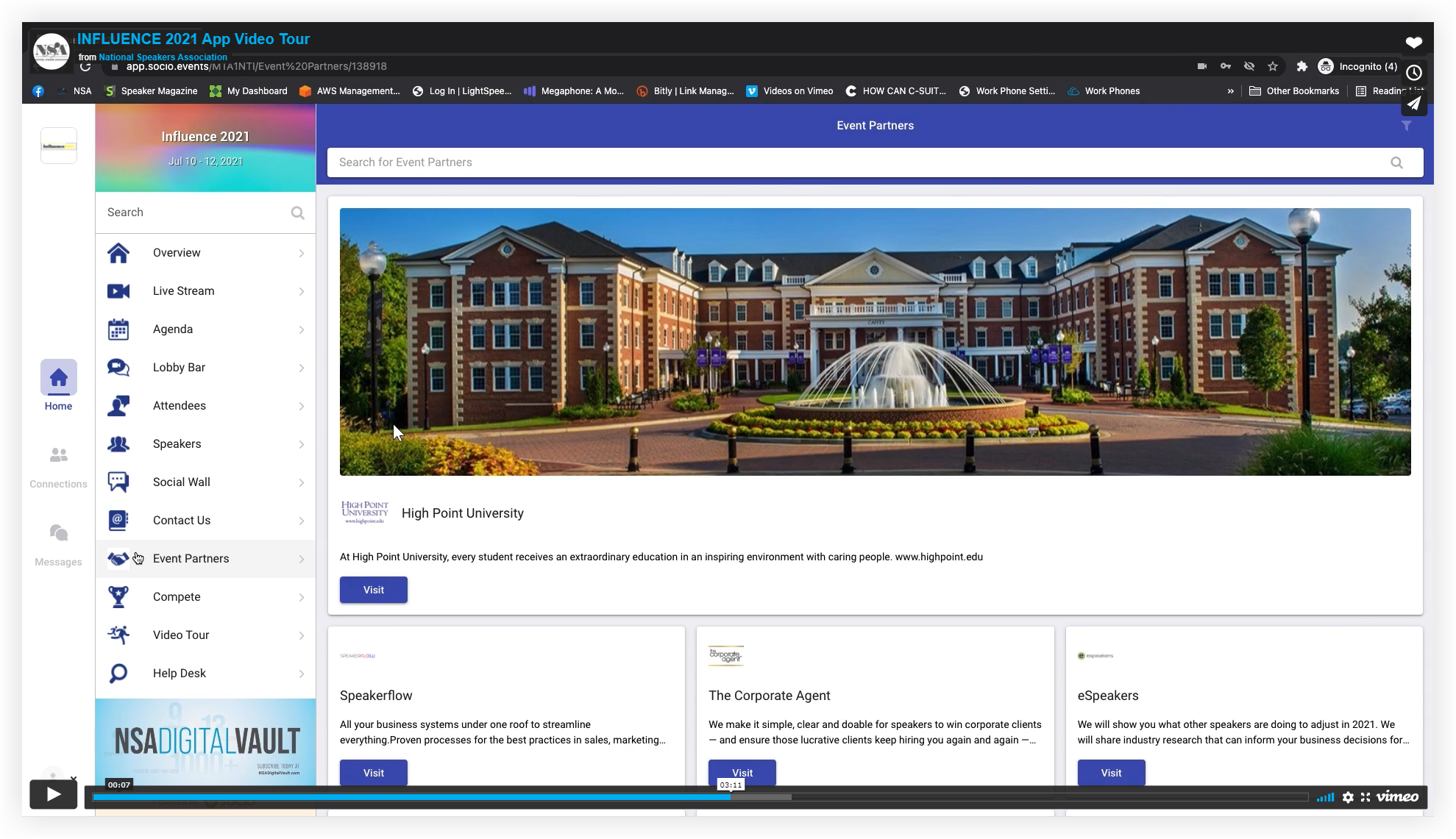Click Visit button on eSpeakers card
This screenshot has width=1456, height=839.
(x=1111, y=772)
